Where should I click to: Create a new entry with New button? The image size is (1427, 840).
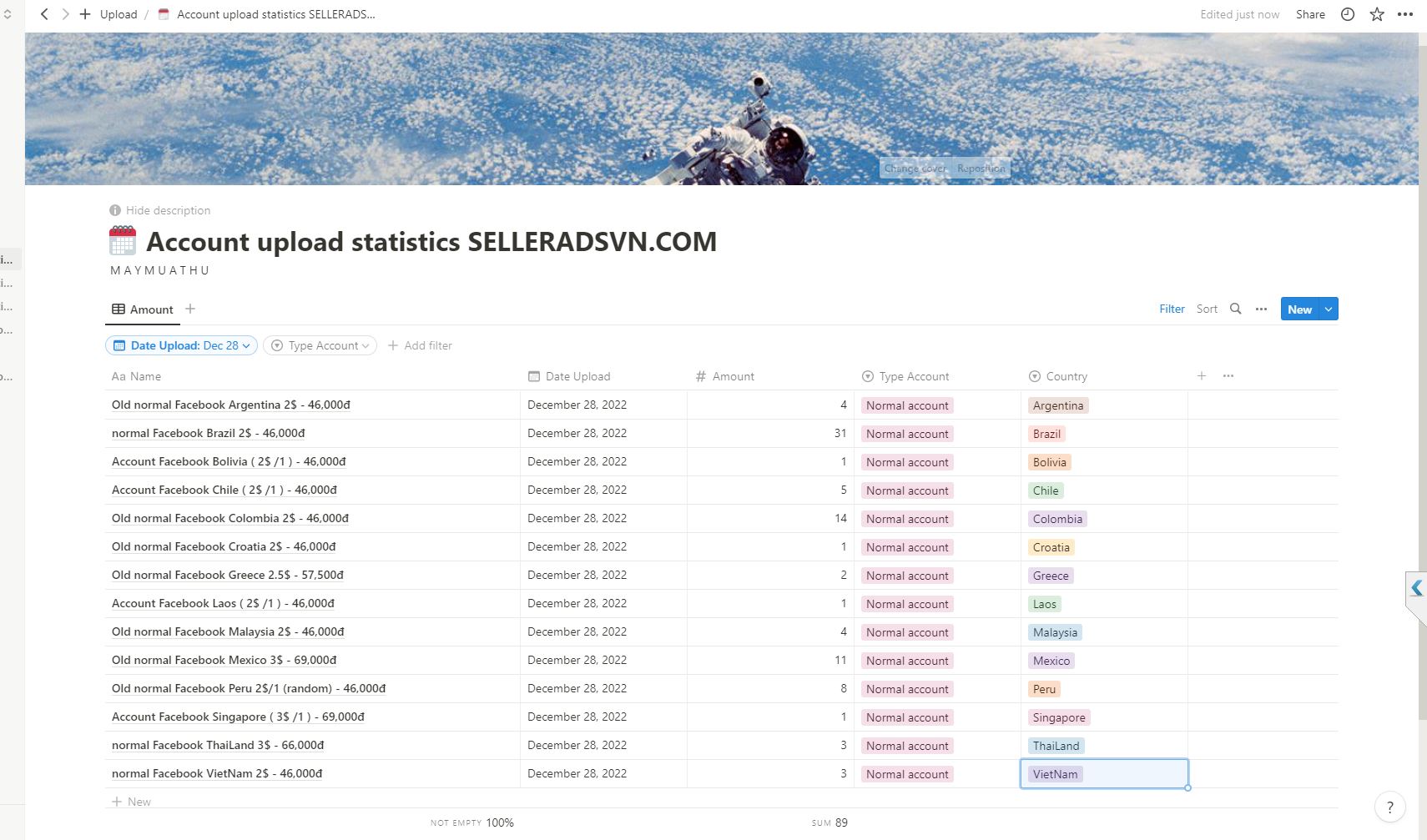1299,309
